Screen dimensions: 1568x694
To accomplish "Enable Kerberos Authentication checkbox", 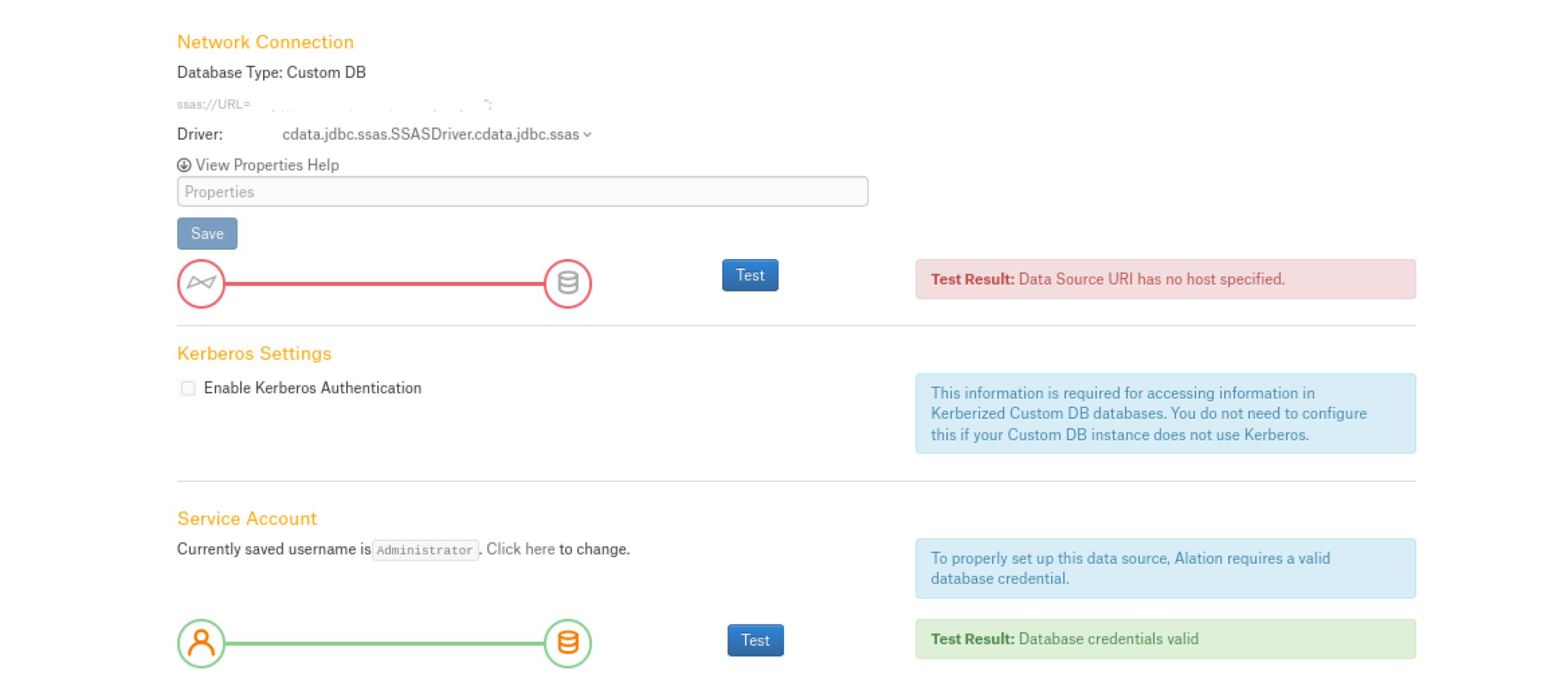I will point(188,388).
